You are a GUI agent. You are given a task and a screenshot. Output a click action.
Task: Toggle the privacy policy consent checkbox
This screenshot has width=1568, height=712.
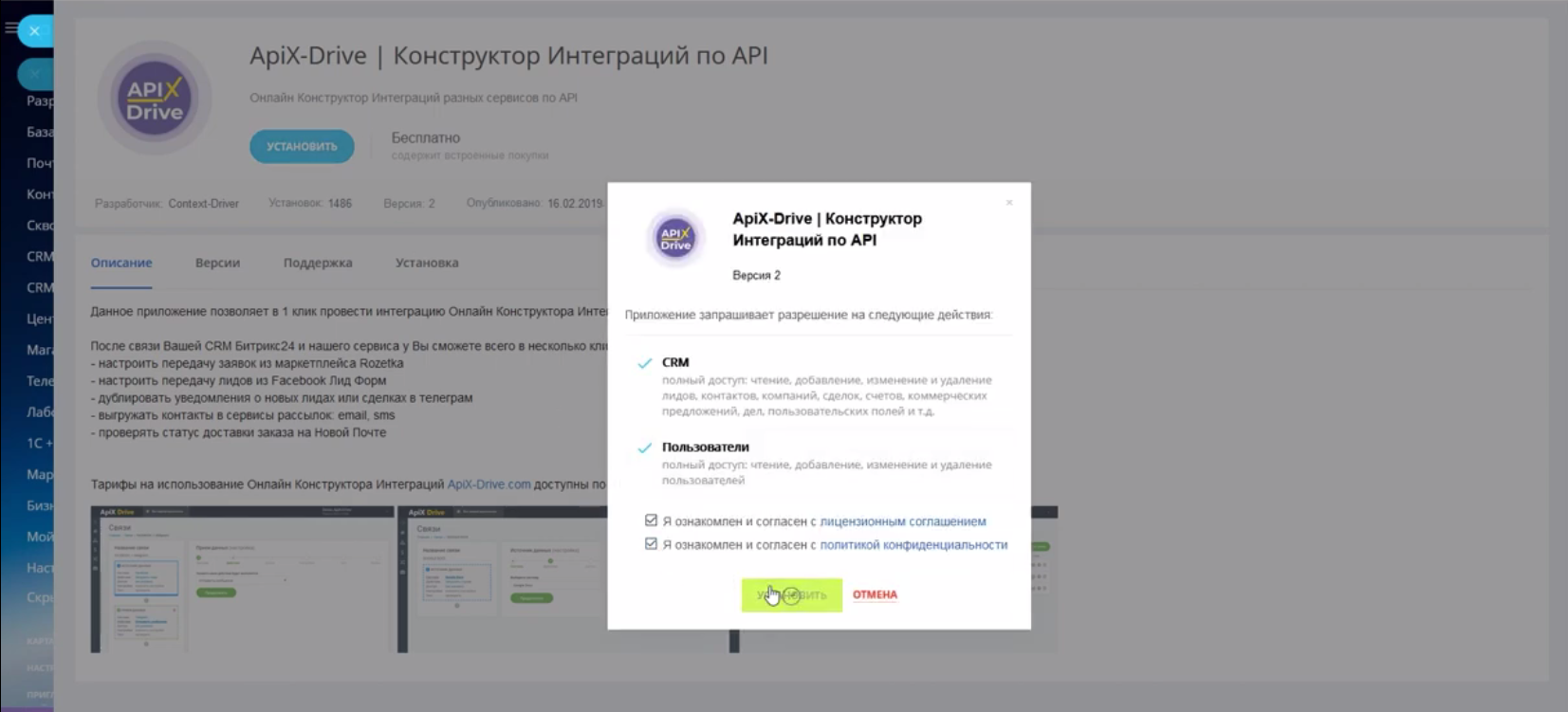651,544
